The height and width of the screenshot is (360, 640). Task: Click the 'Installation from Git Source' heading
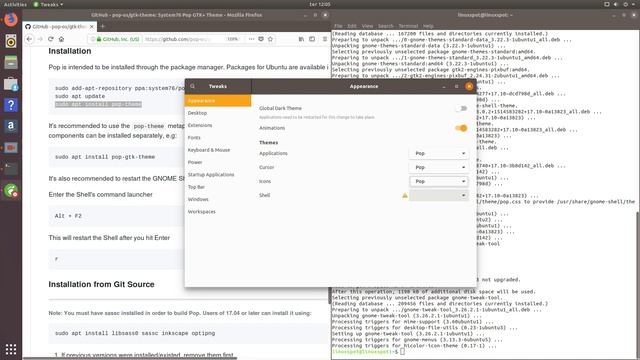(x=101, y=284)
